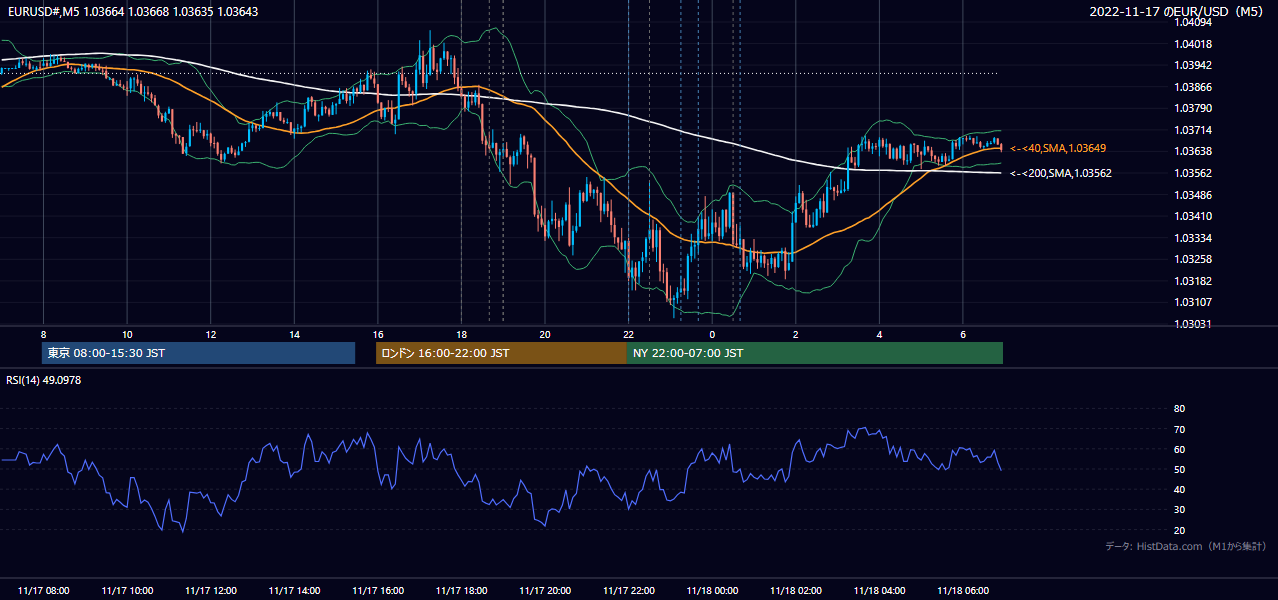Click bottom time label 11/17 12:00
Screen dimensions: 1278x600
(x=211, y=591)
